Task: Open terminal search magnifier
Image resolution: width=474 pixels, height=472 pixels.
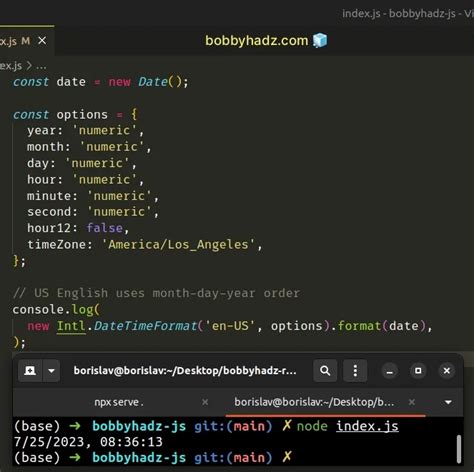Action: tap(325, 371)
